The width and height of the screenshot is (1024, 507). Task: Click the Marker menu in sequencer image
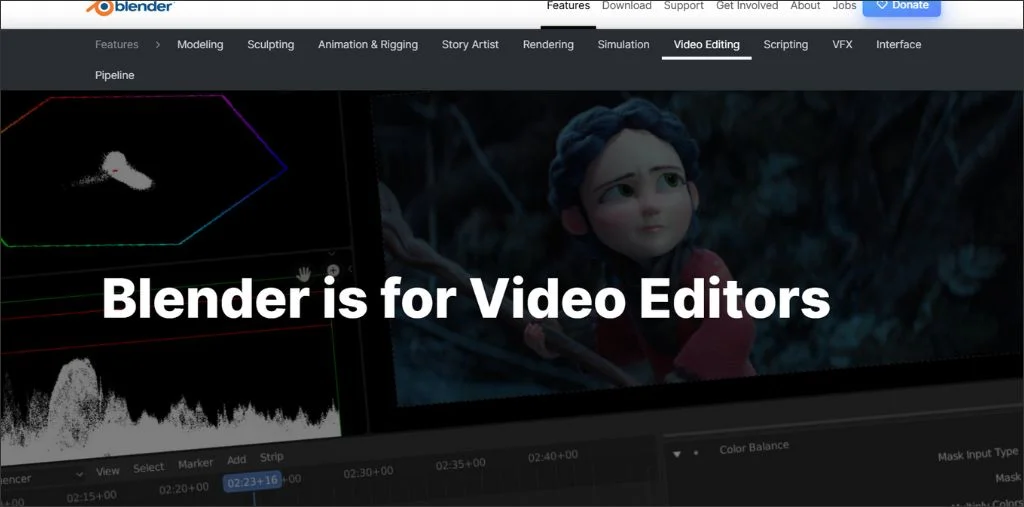coord(195,463)
